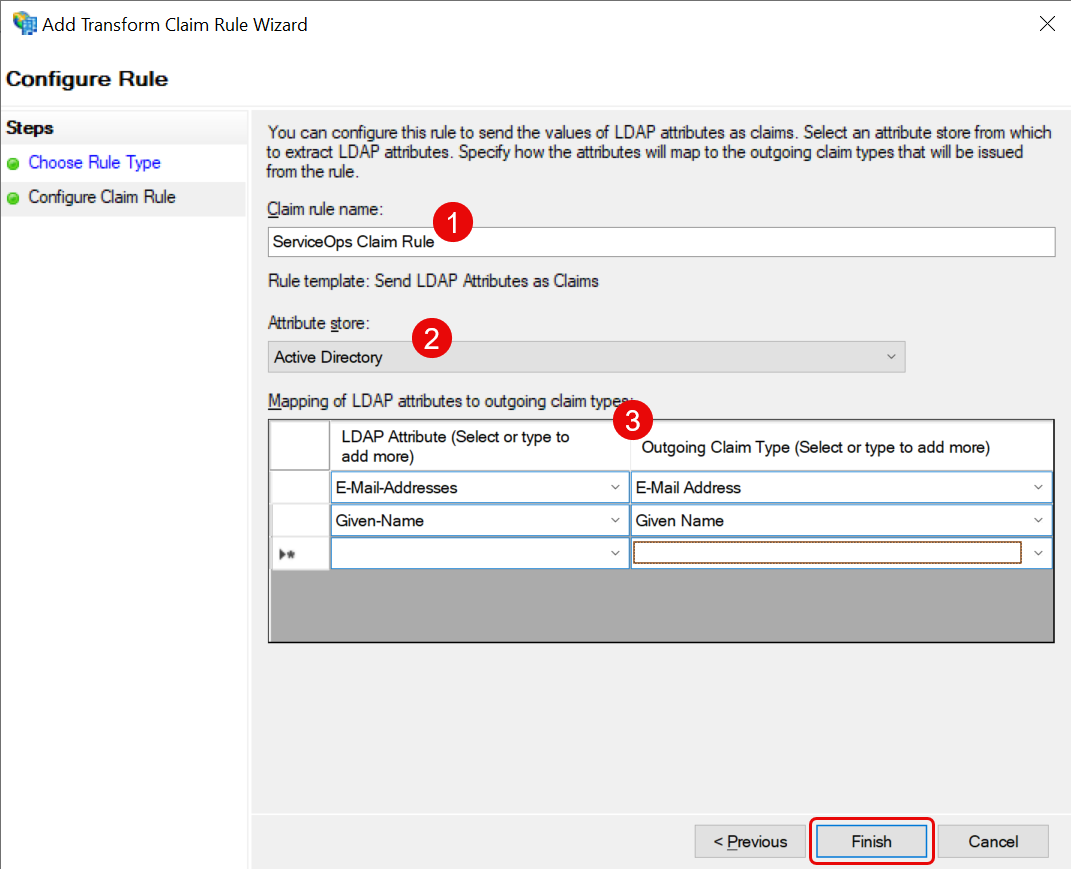Select the E-Mail-Addresses row header
1071x869 pixels.
[300, 488]
